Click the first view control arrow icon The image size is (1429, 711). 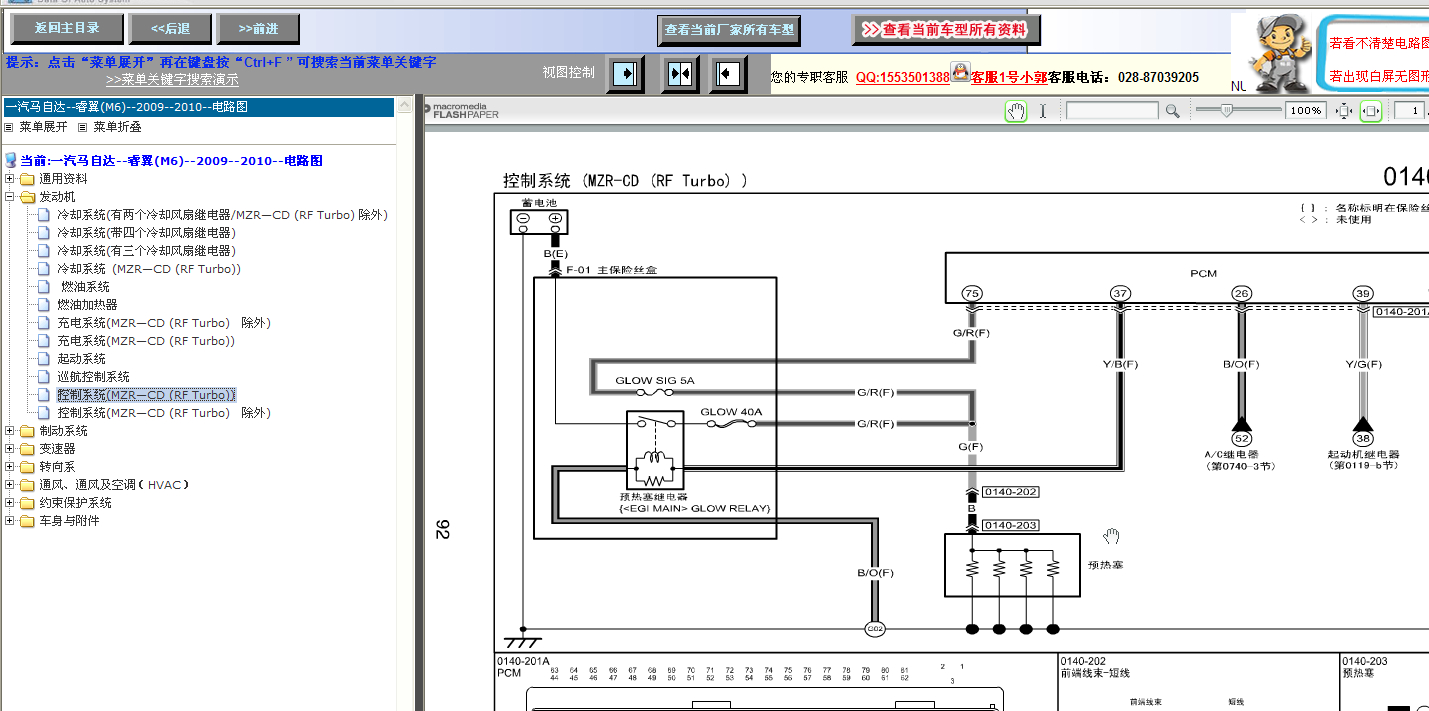coord(625,74)
